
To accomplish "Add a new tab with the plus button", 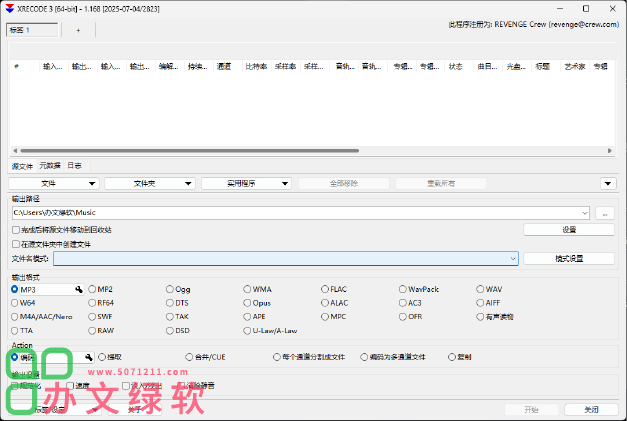I will coord(78,30).
